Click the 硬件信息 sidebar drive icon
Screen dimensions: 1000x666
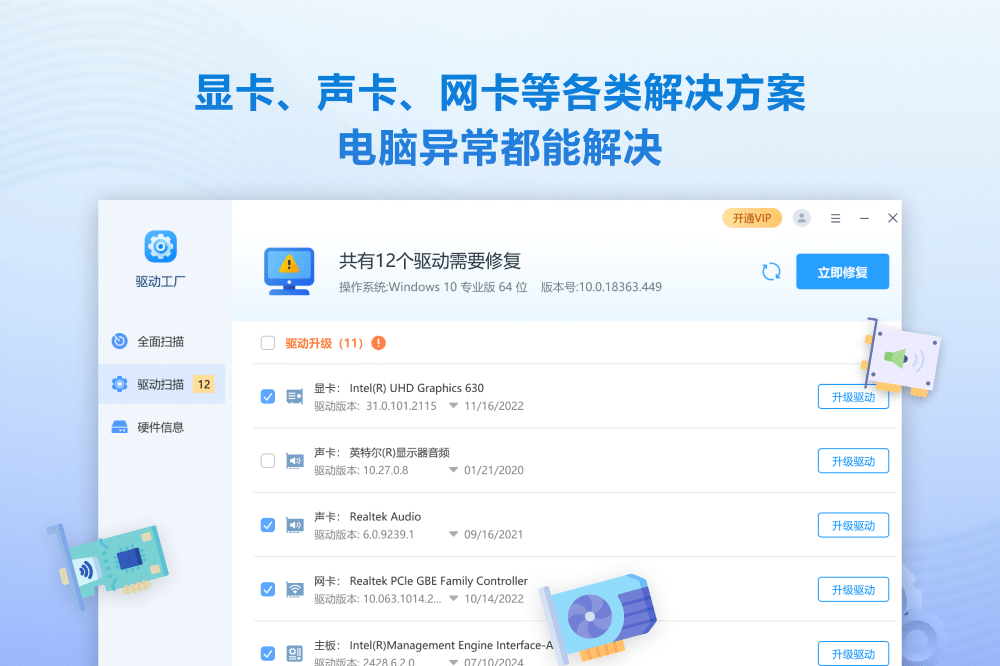point(119,427)
